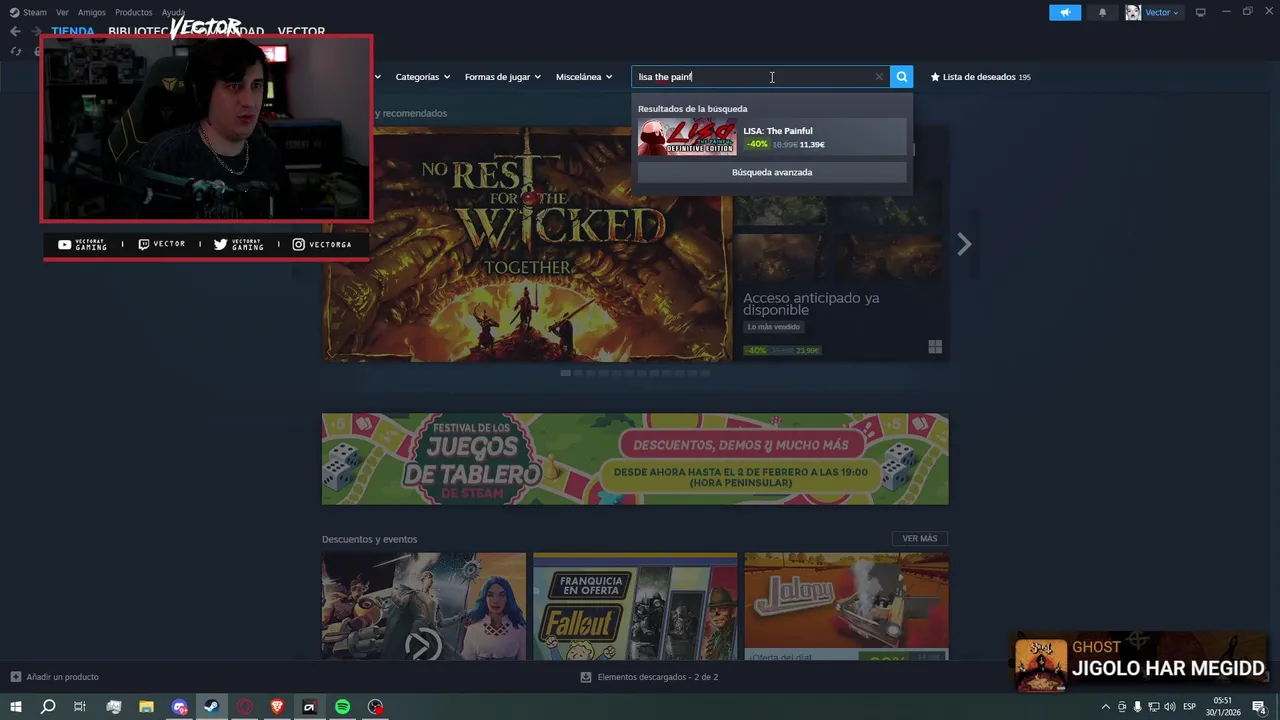The image size is (1280, 720).
Task: Open the Vector account dropdown
Action: (x=1162, y=12)
